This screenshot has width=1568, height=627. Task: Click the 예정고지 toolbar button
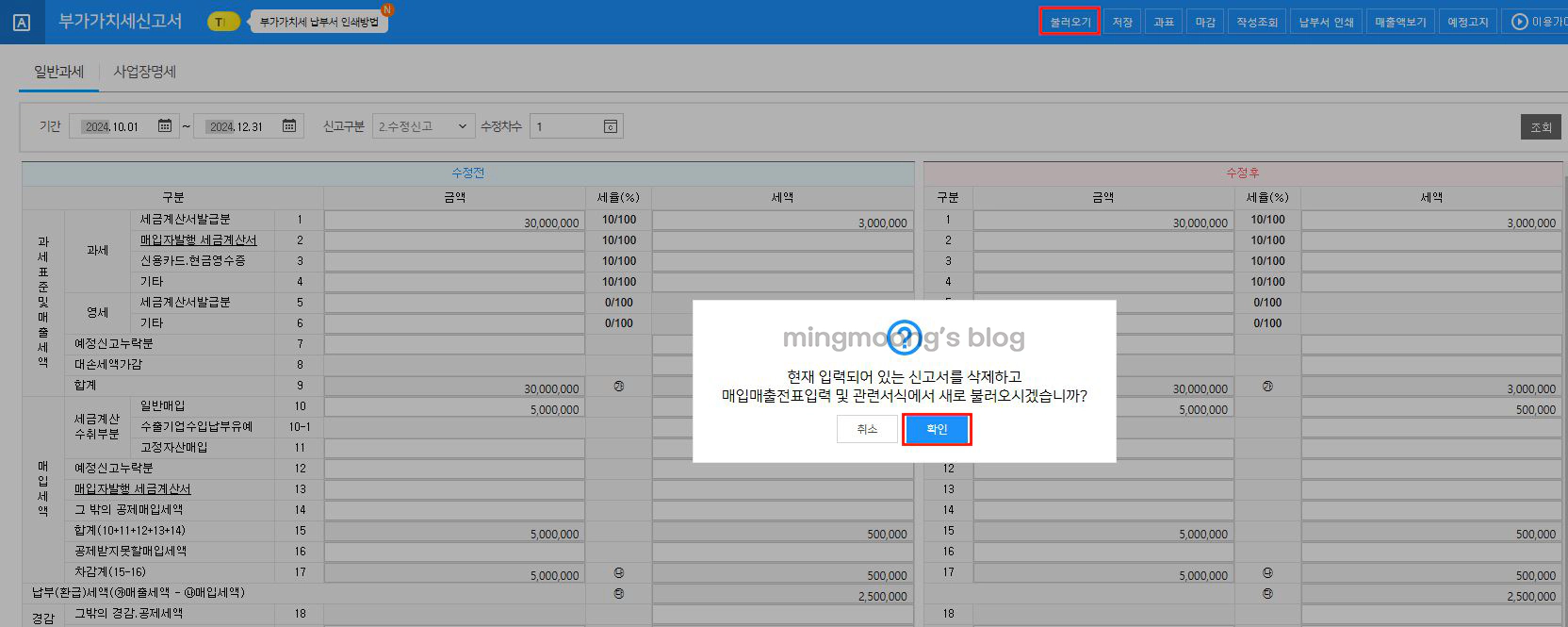click(1468, 22)
